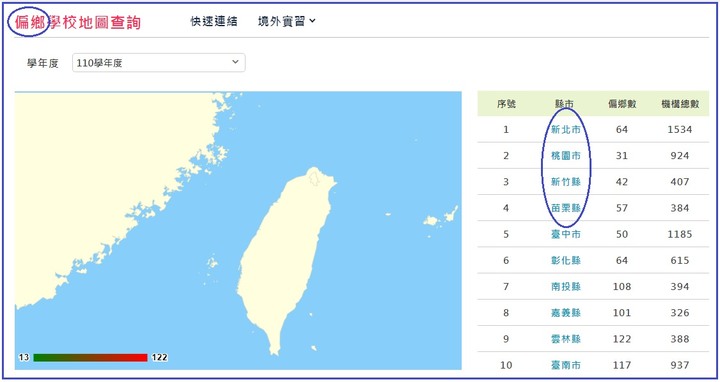Click the green-to-red color legend bar
720x382 pixels.
click(x=90, y=357)
